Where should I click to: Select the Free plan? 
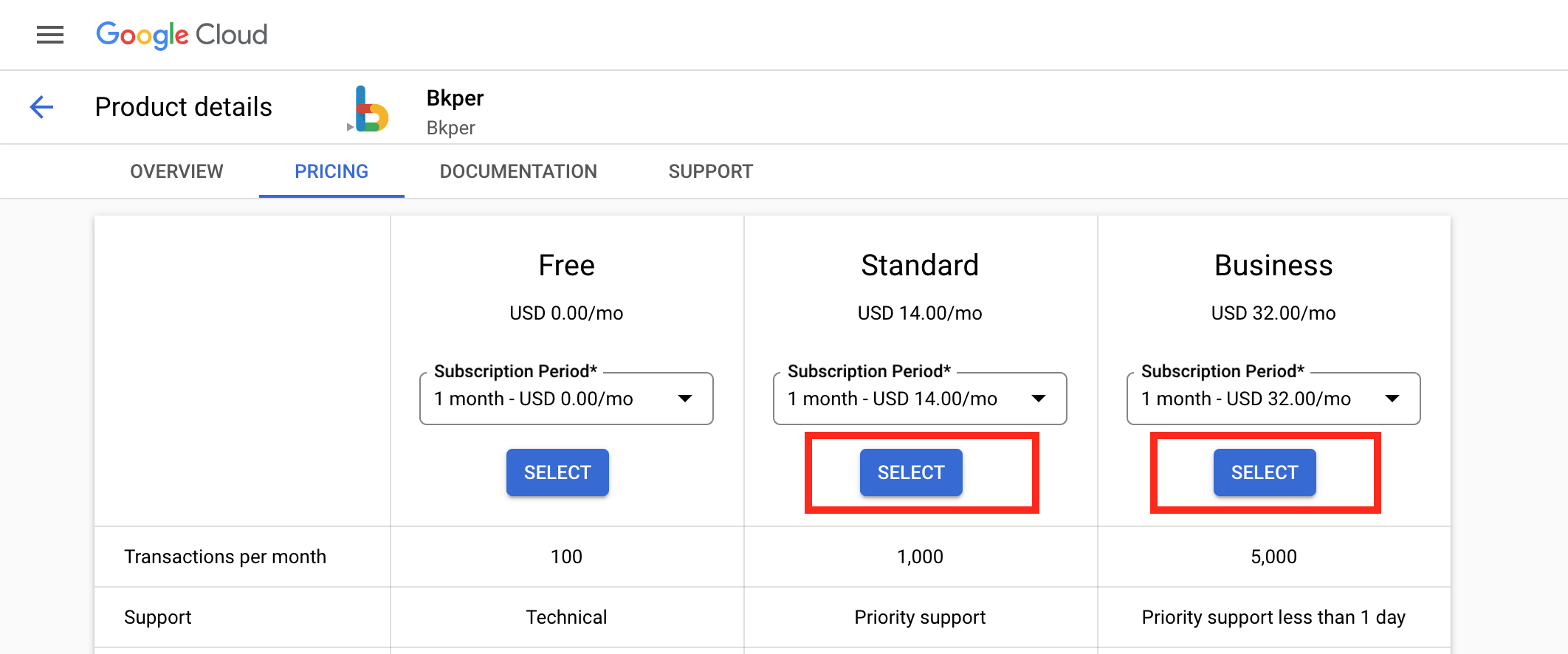tap(557, 472)
